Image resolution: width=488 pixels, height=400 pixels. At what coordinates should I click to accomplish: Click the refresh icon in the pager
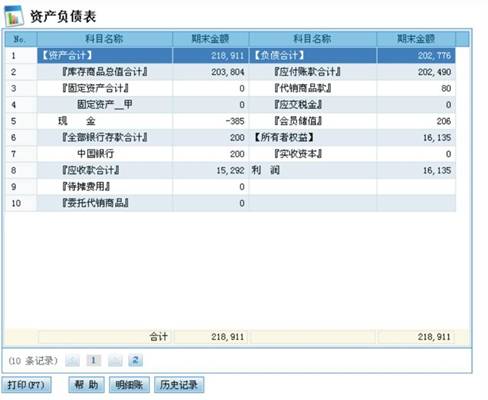(x=135, y=360)
